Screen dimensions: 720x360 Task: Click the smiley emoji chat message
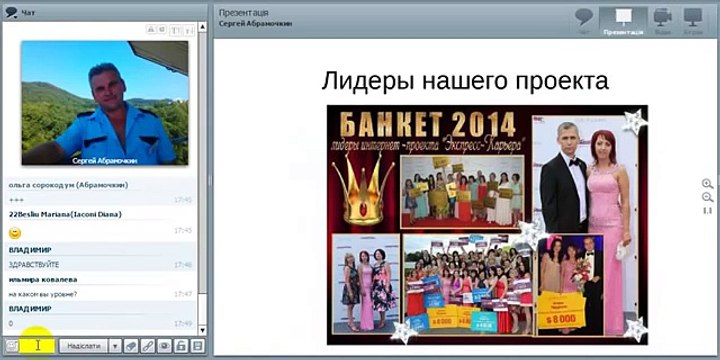[15, 233]
